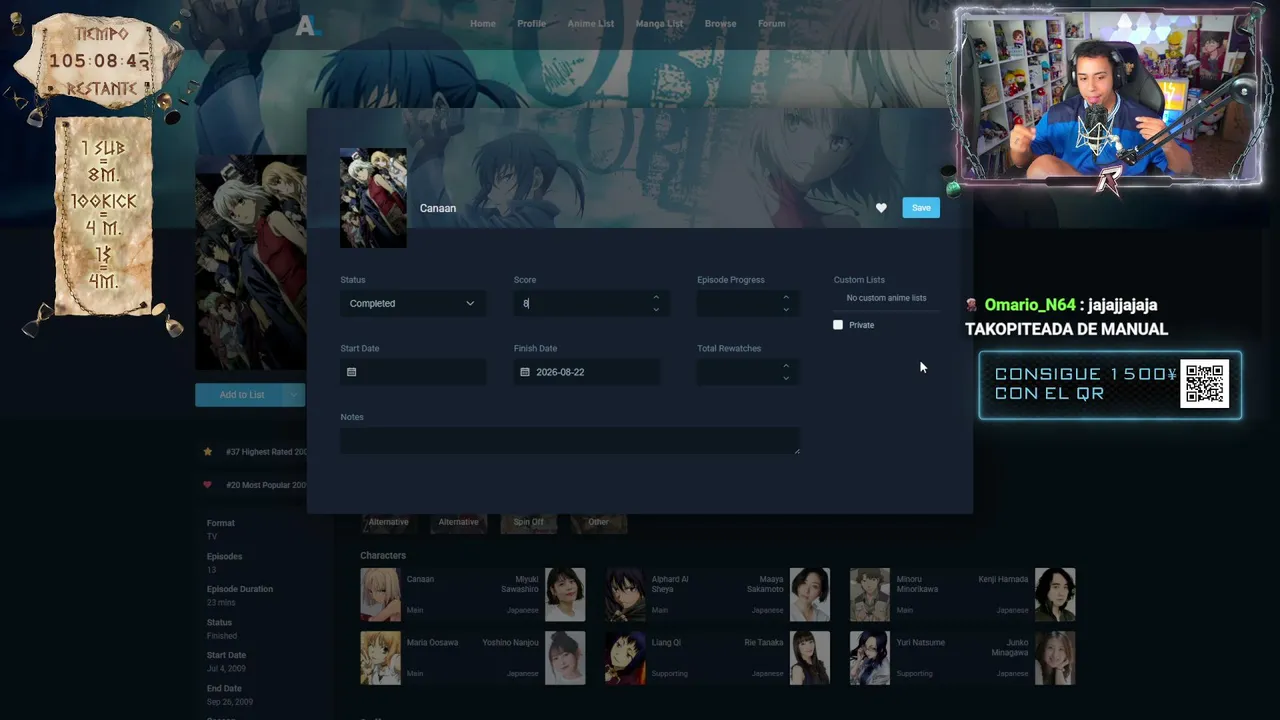1280x720 pixels.
Task: Click the name Kenji Hamada
Action: pos(1003,579)
